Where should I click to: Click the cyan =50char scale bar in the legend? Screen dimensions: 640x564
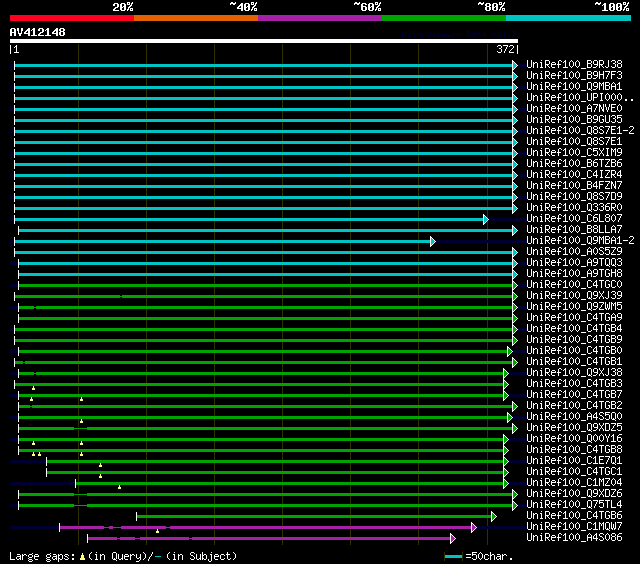click(454, 556)
